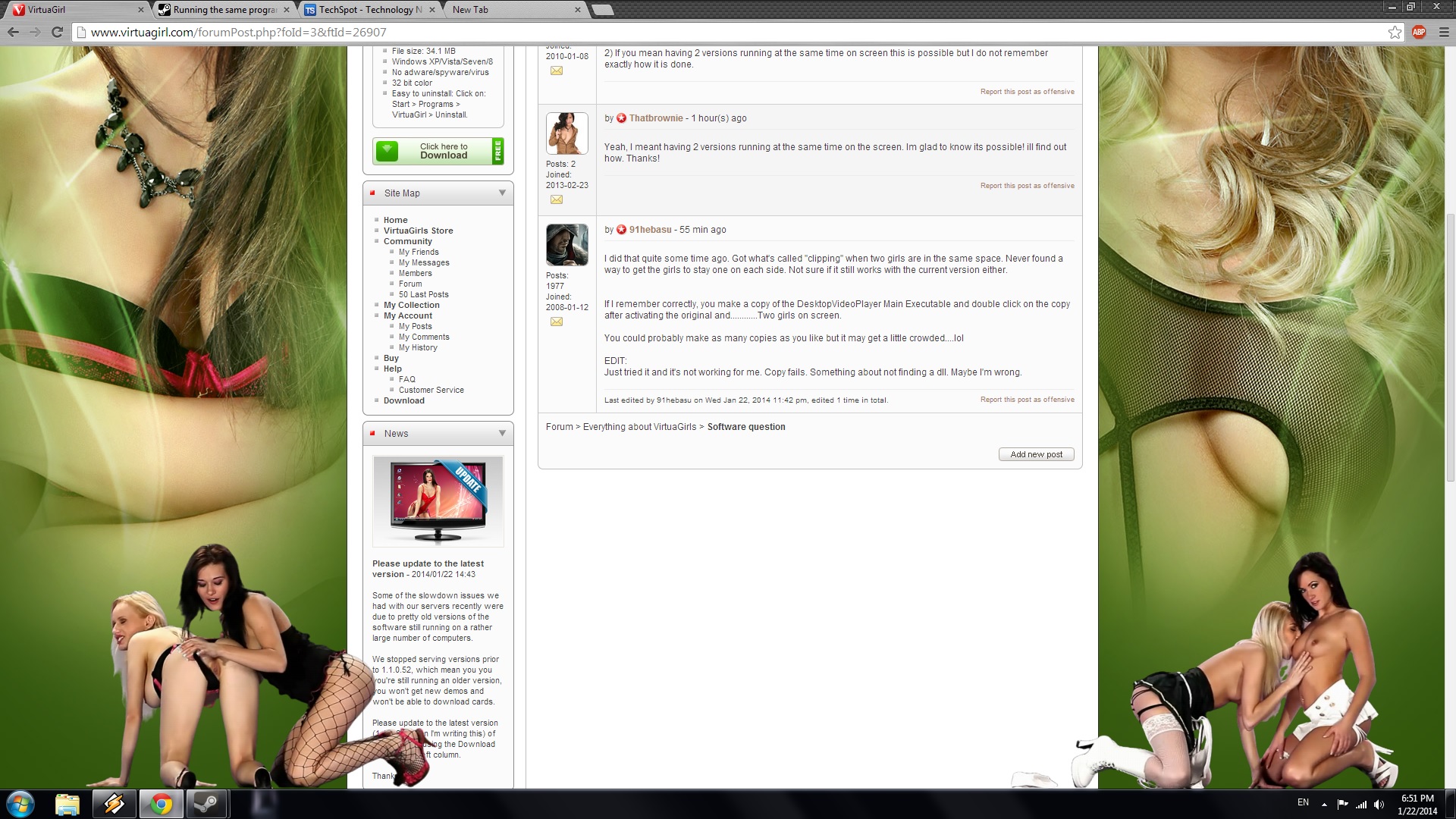Open My Collection link
This screenshot has height=819, width=1456.
pos(411,305)
